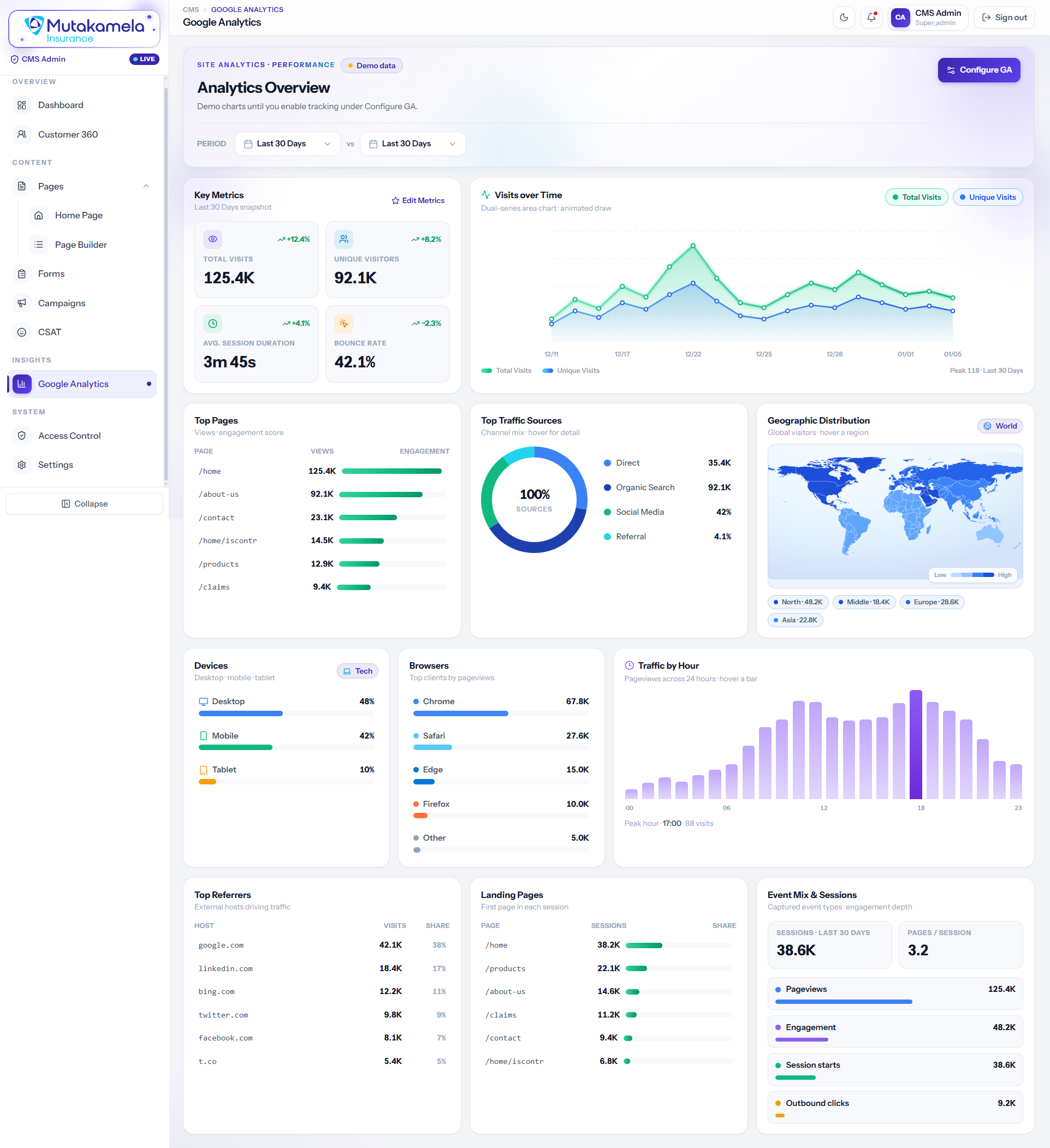This screenshot has height=1148, width=1050.
Task: Click the Edit Metrics link
Action: [x=418, y=200]
